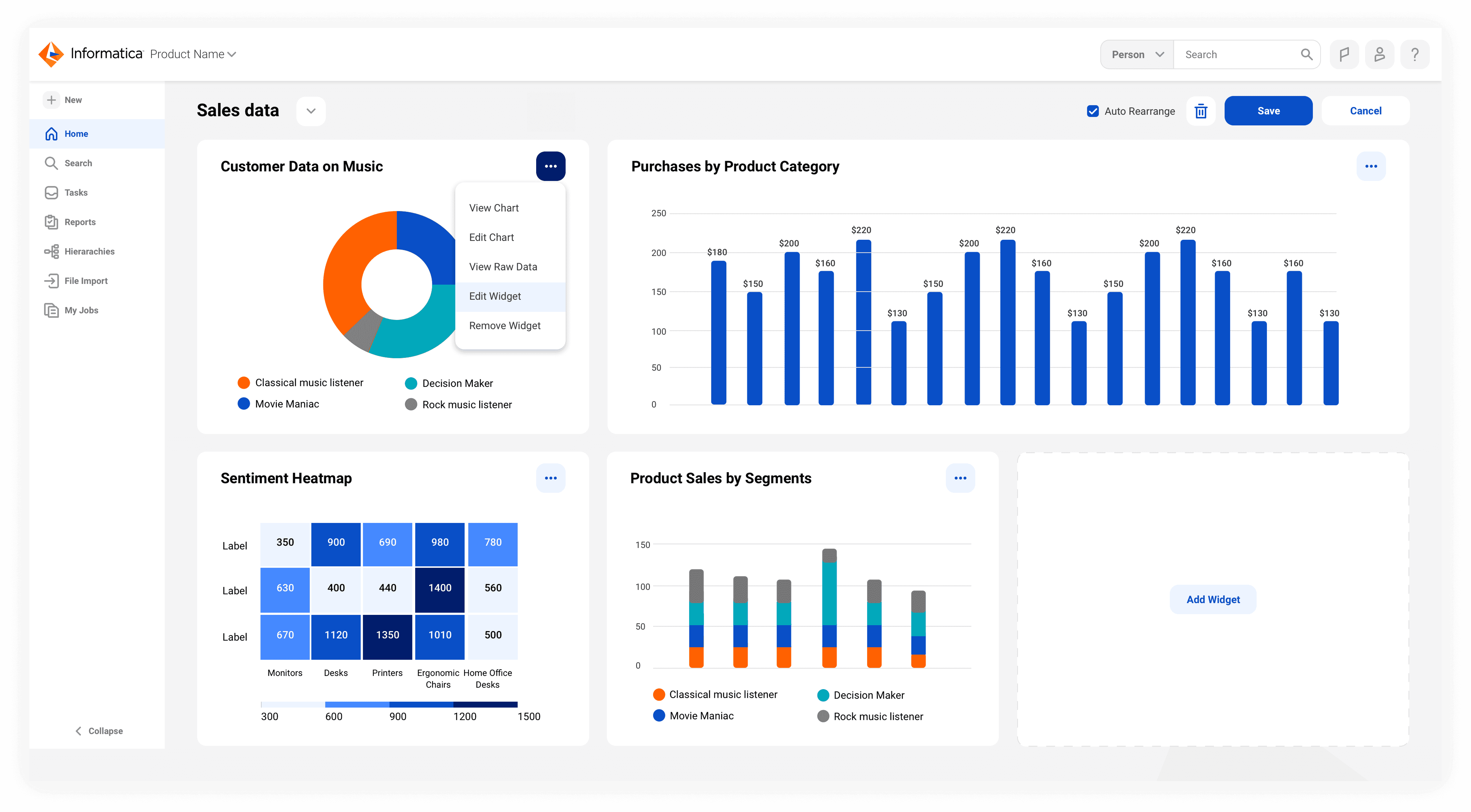
Task: Open the user profile icon
Action: 1379,54
